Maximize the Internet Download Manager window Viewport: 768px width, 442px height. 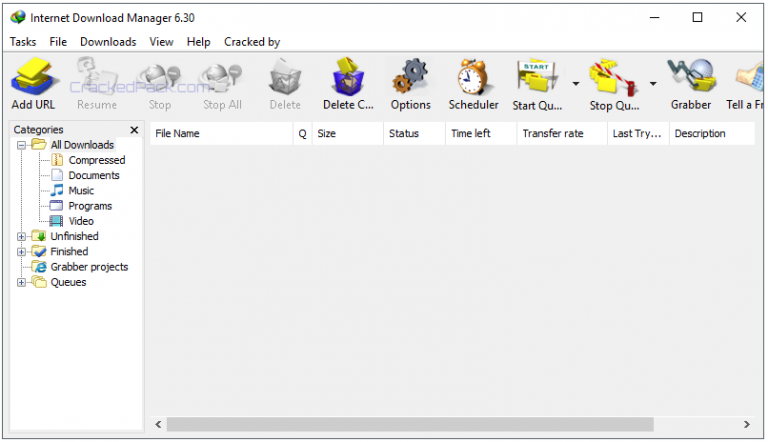697,18
